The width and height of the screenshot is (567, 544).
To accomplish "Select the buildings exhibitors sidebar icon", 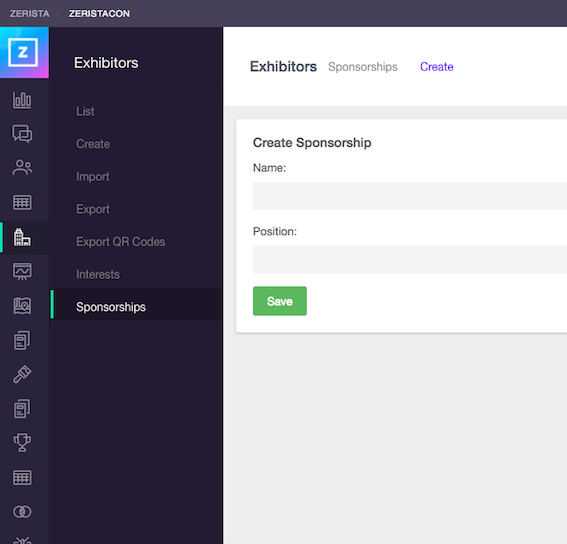I will click(x=22, y=237).
